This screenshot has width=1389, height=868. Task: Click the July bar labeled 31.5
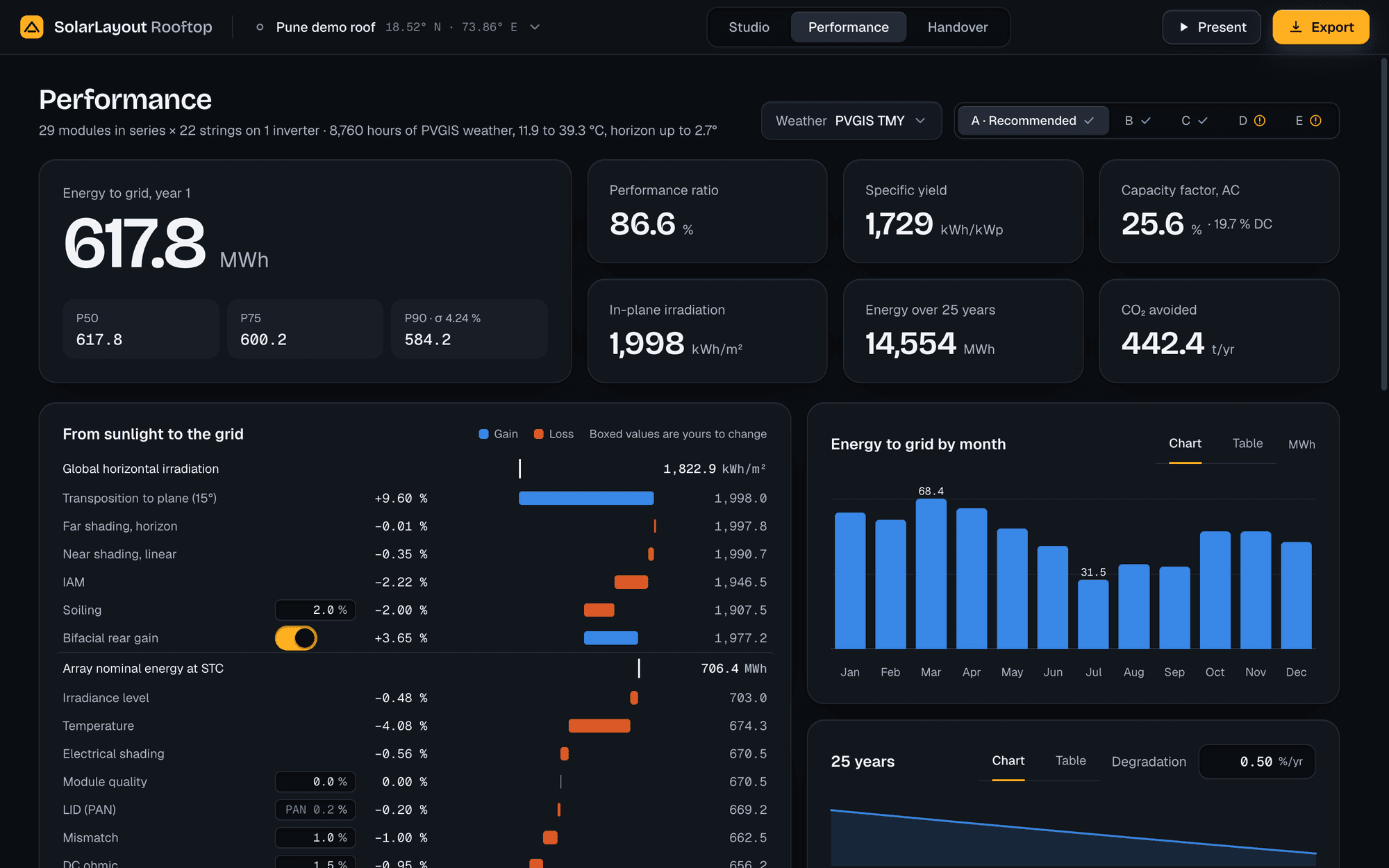tap(1093, 614)
